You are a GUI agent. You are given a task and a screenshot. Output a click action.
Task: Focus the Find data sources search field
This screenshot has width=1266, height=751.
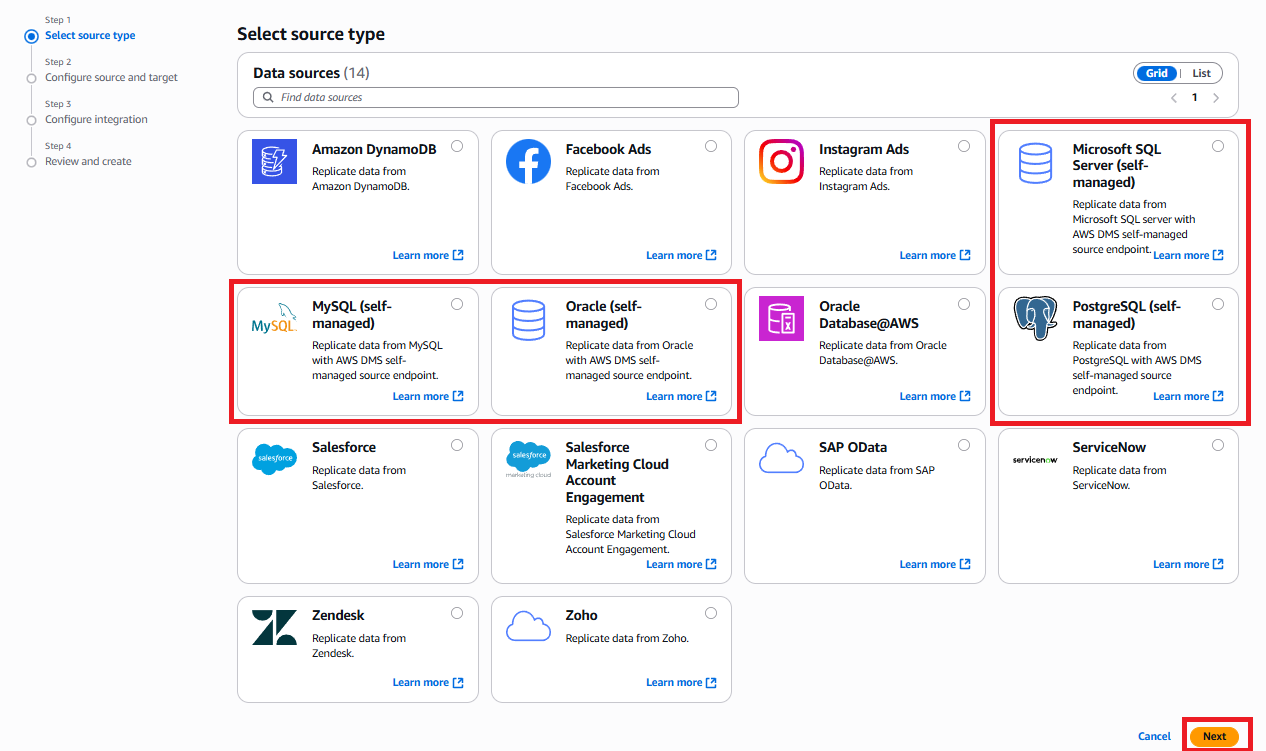496,98
